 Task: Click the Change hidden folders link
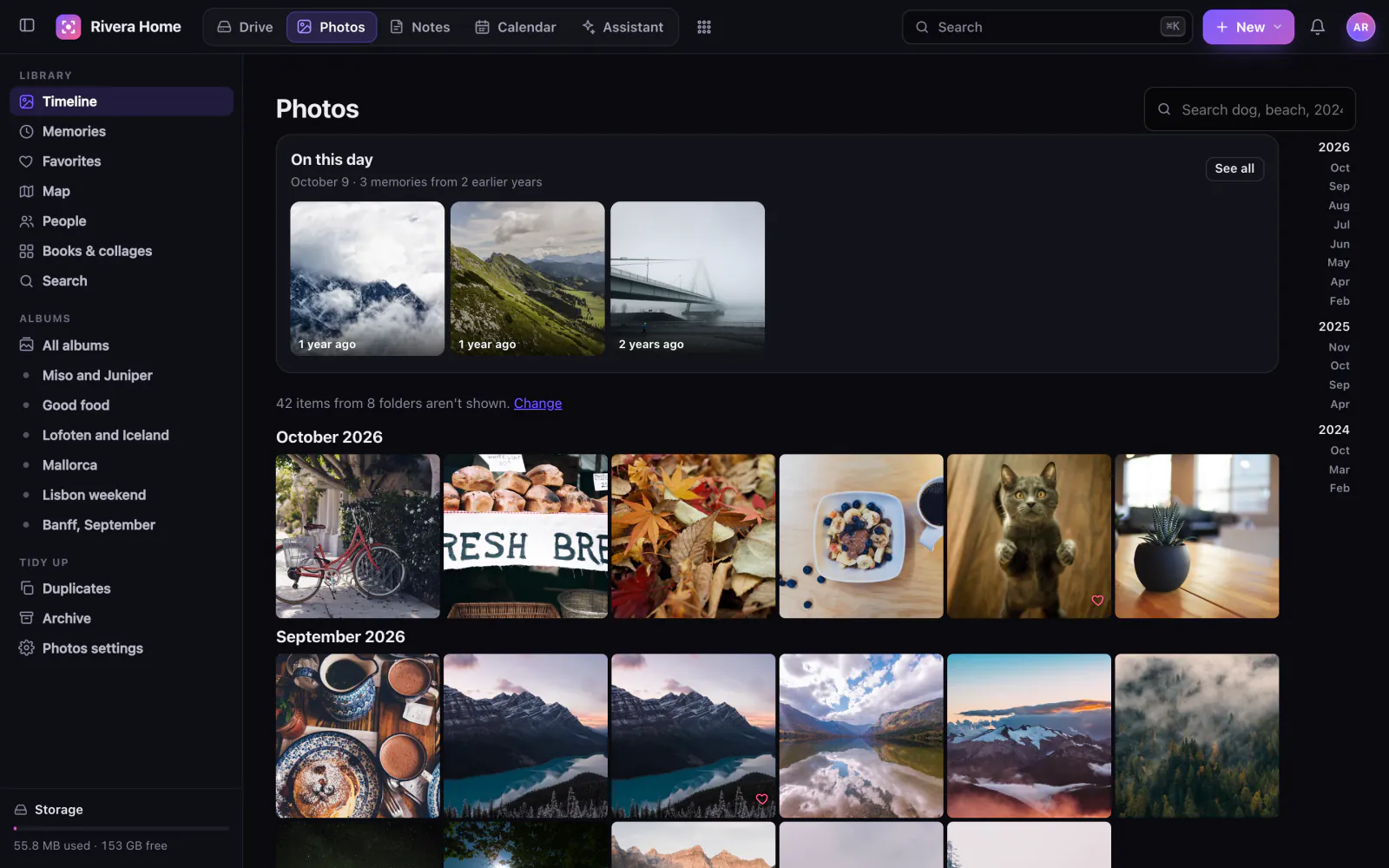pyautogui.click(x=537, y=404)
